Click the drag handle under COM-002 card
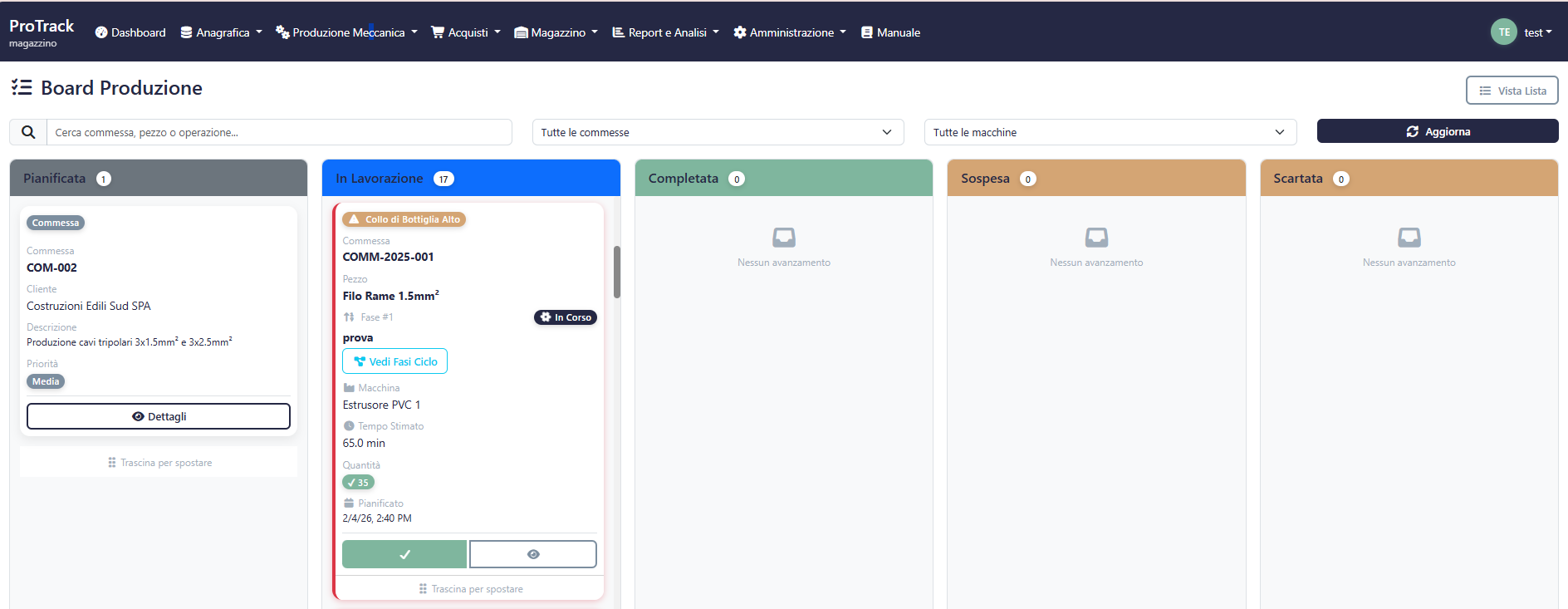This screenshot has height=609, width=1568. click(159, 463)
